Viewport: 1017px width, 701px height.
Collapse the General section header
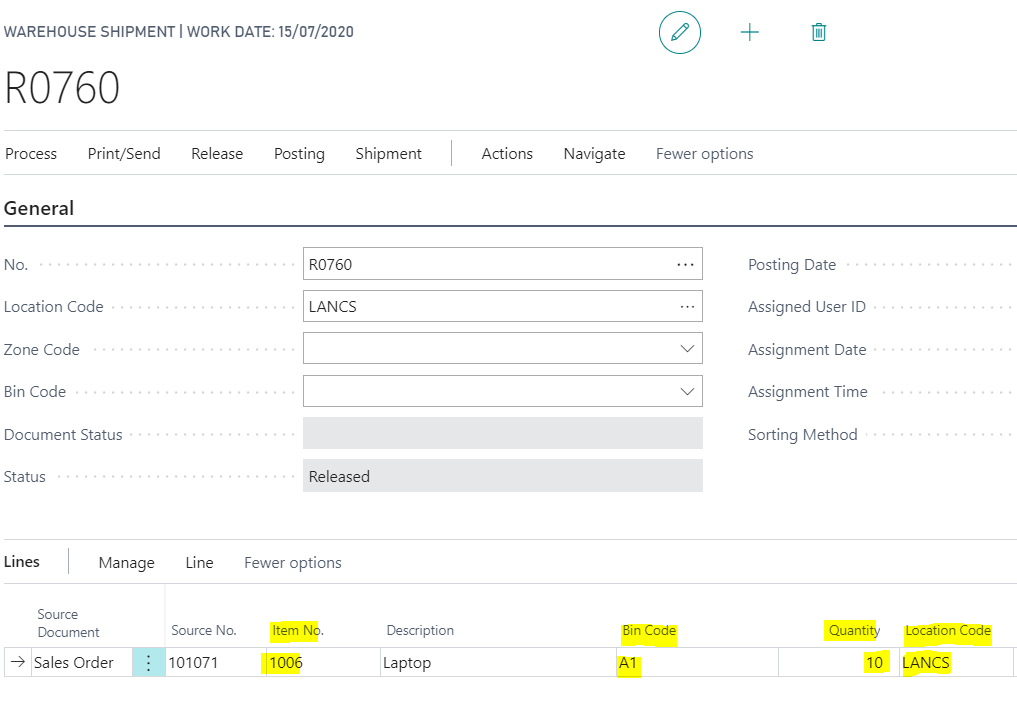pyautogui.click(x=39, y=209)
